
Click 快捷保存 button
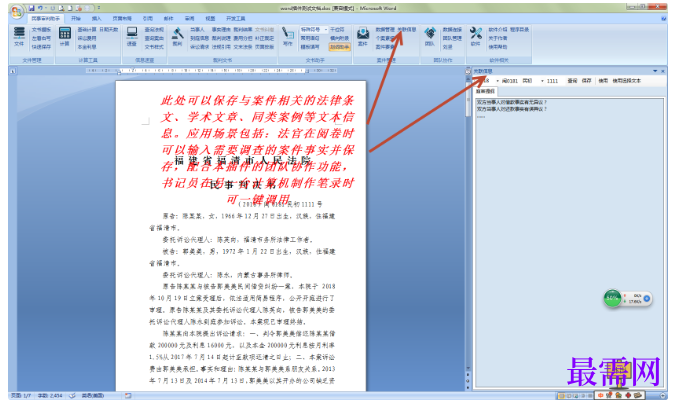tap(41, 47)
